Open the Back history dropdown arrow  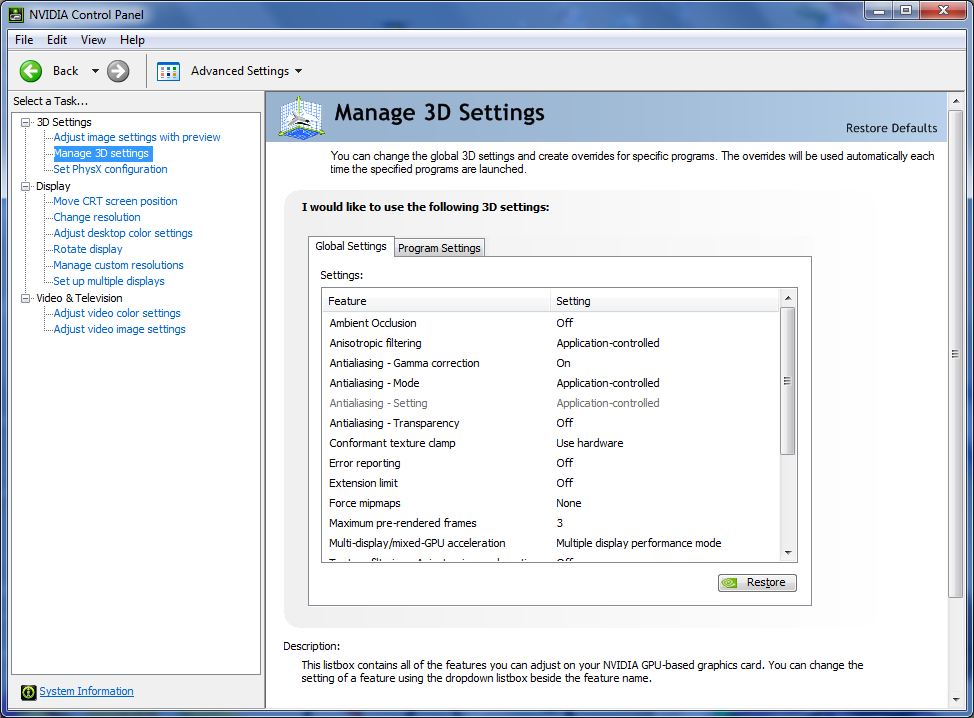95,71
